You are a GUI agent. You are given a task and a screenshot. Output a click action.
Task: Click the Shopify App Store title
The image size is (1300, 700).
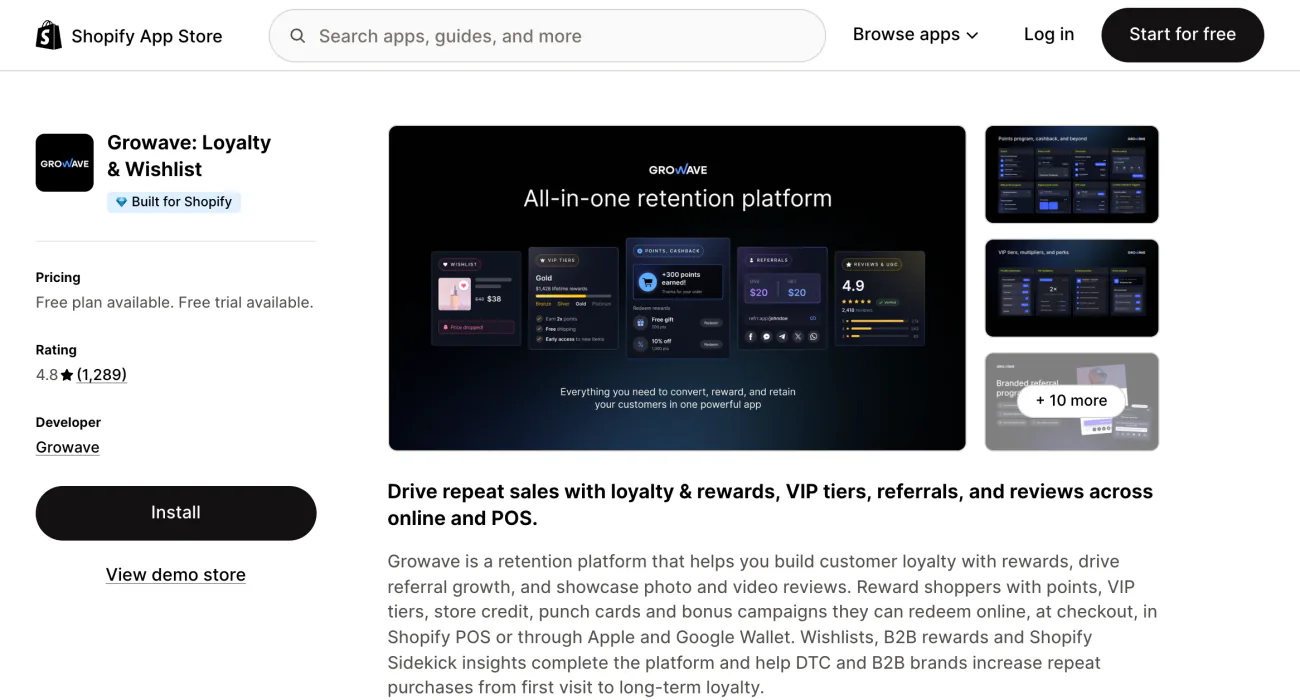click(x=147, y=36)
